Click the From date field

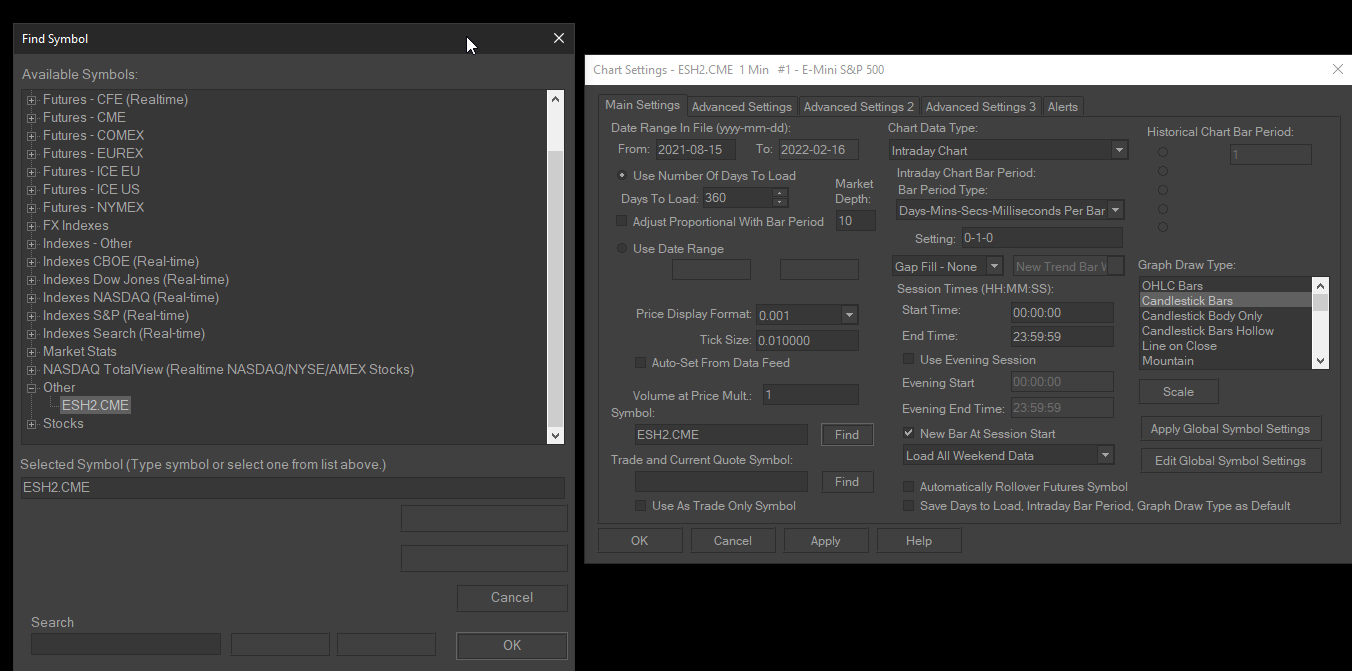click(x=696, y=150)
